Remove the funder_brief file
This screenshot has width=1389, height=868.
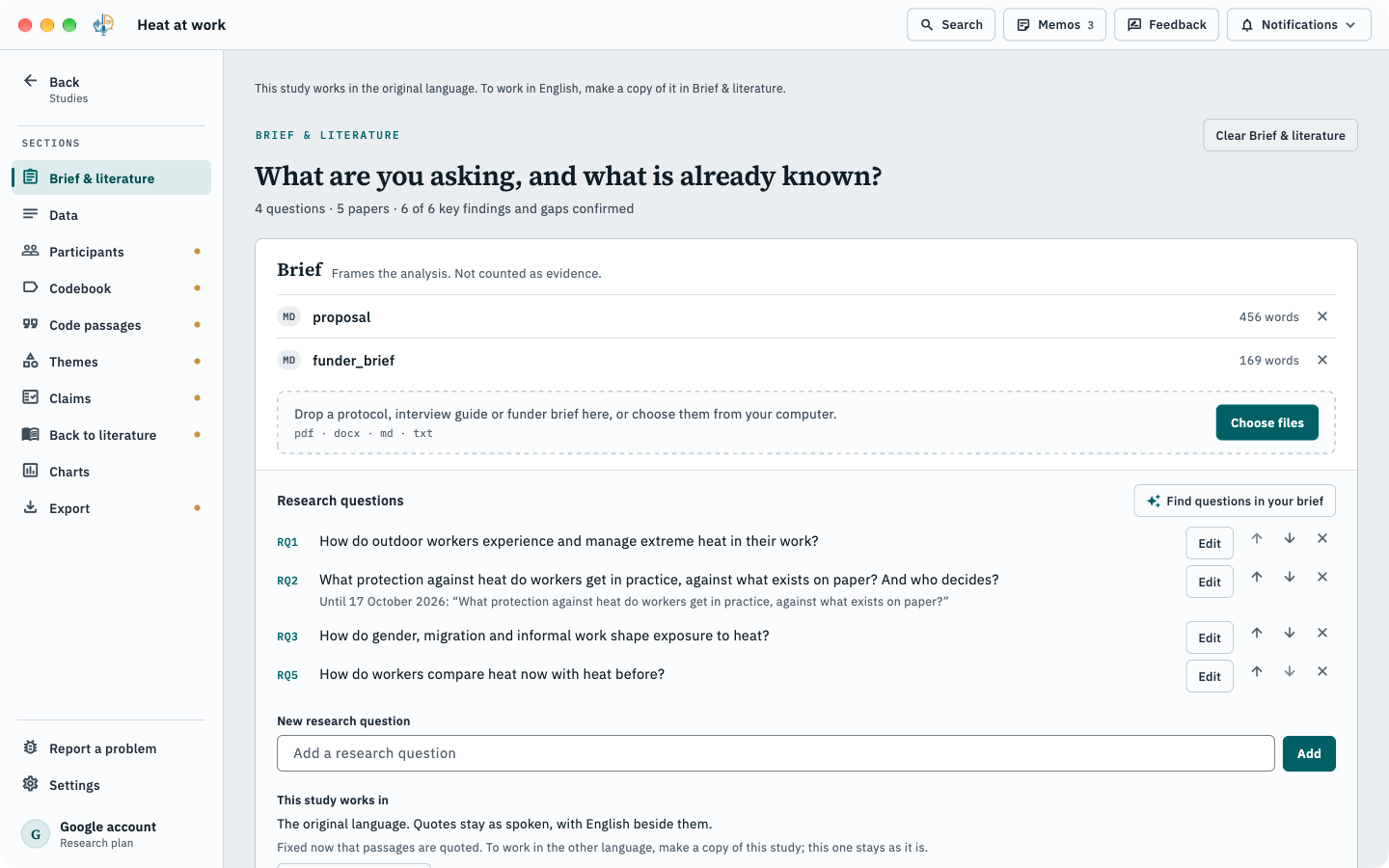coord(1322,360)
